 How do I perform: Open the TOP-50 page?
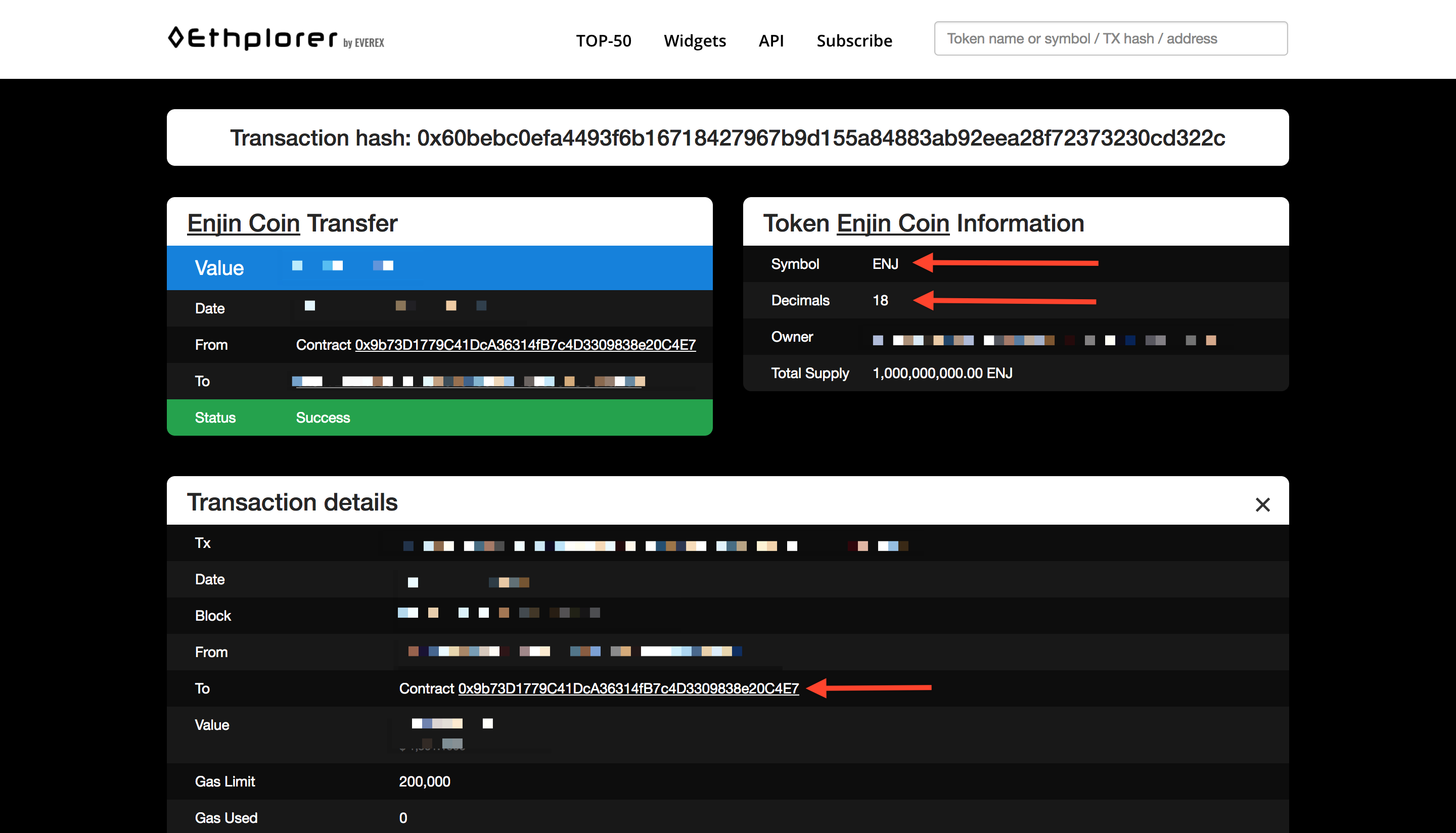tap(604, 40)
